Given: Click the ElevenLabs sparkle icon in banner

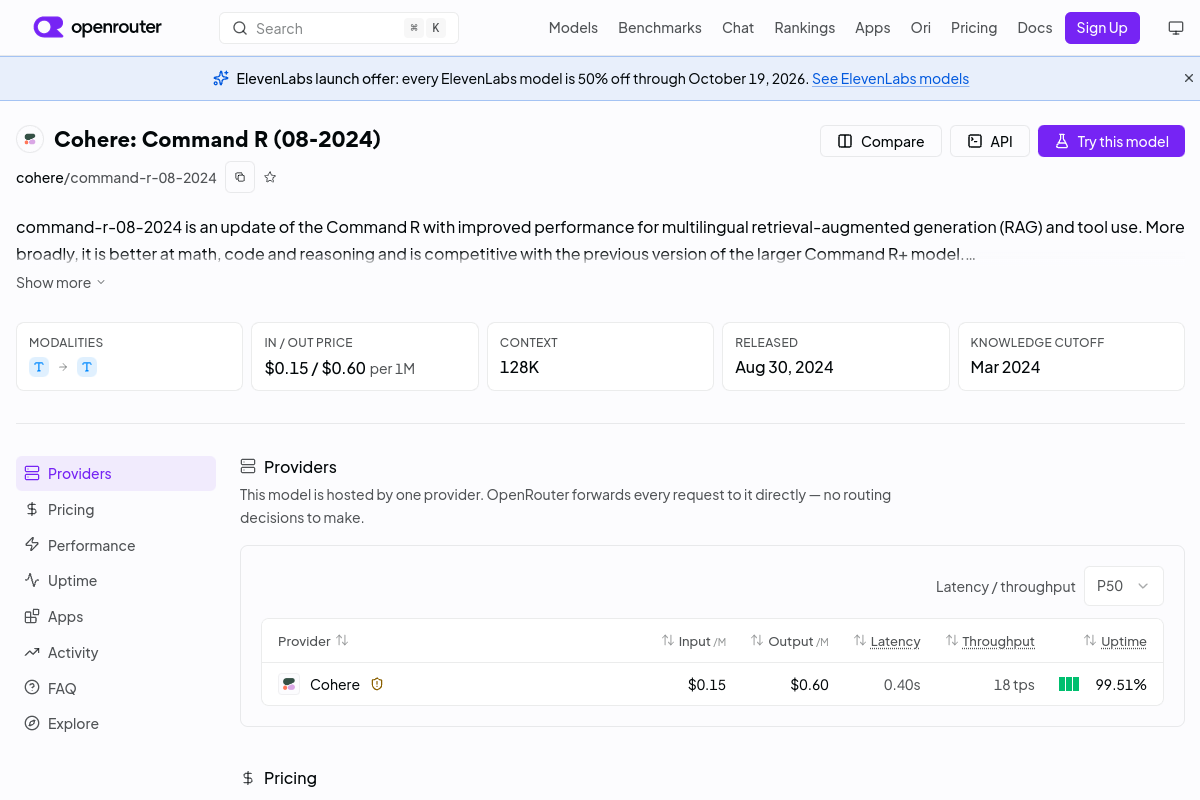Looking at the screenshot, I should (x=221, y=78).
